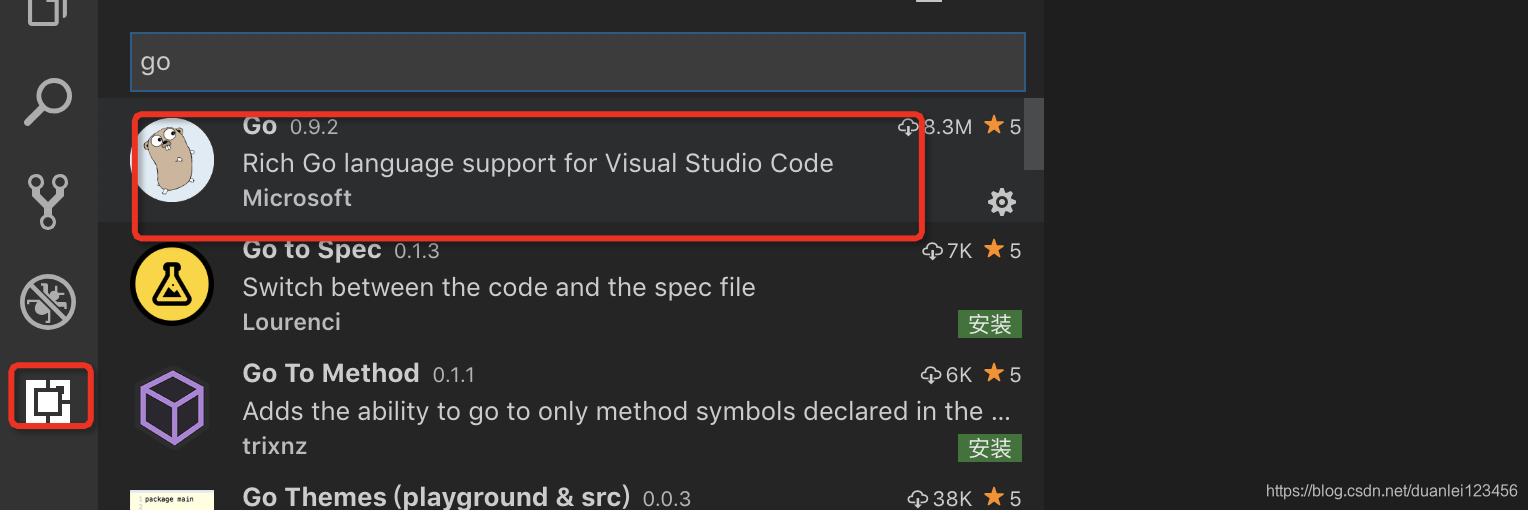Click the star rating of Go to Spec

point(1003,250)
